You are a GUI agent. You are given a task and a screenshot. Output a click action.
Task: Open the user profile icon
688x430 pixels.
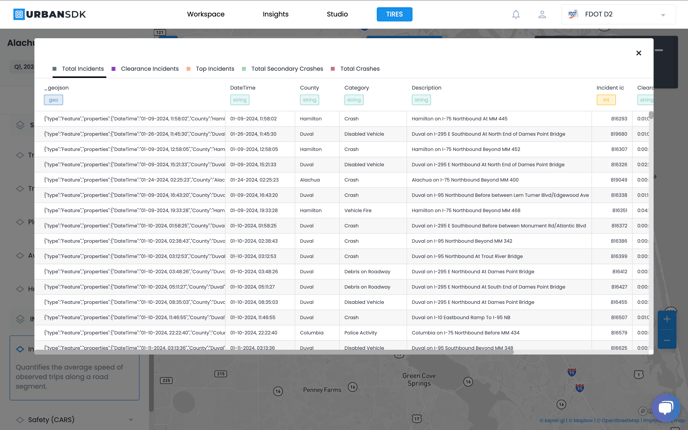pos(542,14)
